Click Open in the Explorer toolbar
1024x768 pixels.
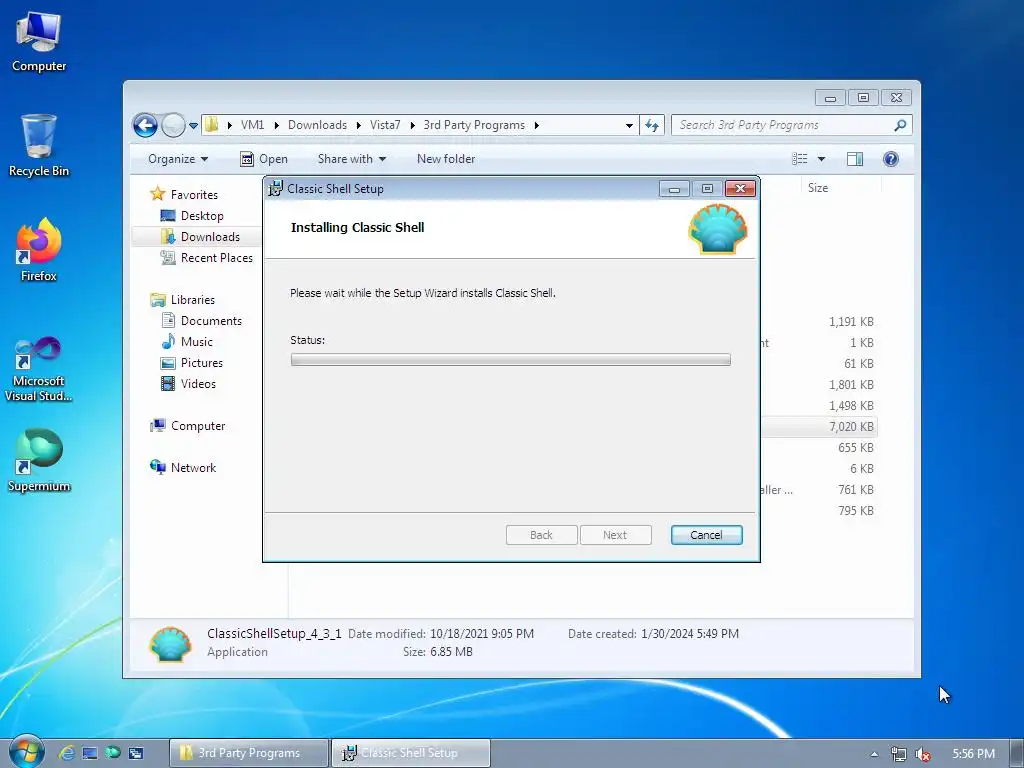(264, 159)
